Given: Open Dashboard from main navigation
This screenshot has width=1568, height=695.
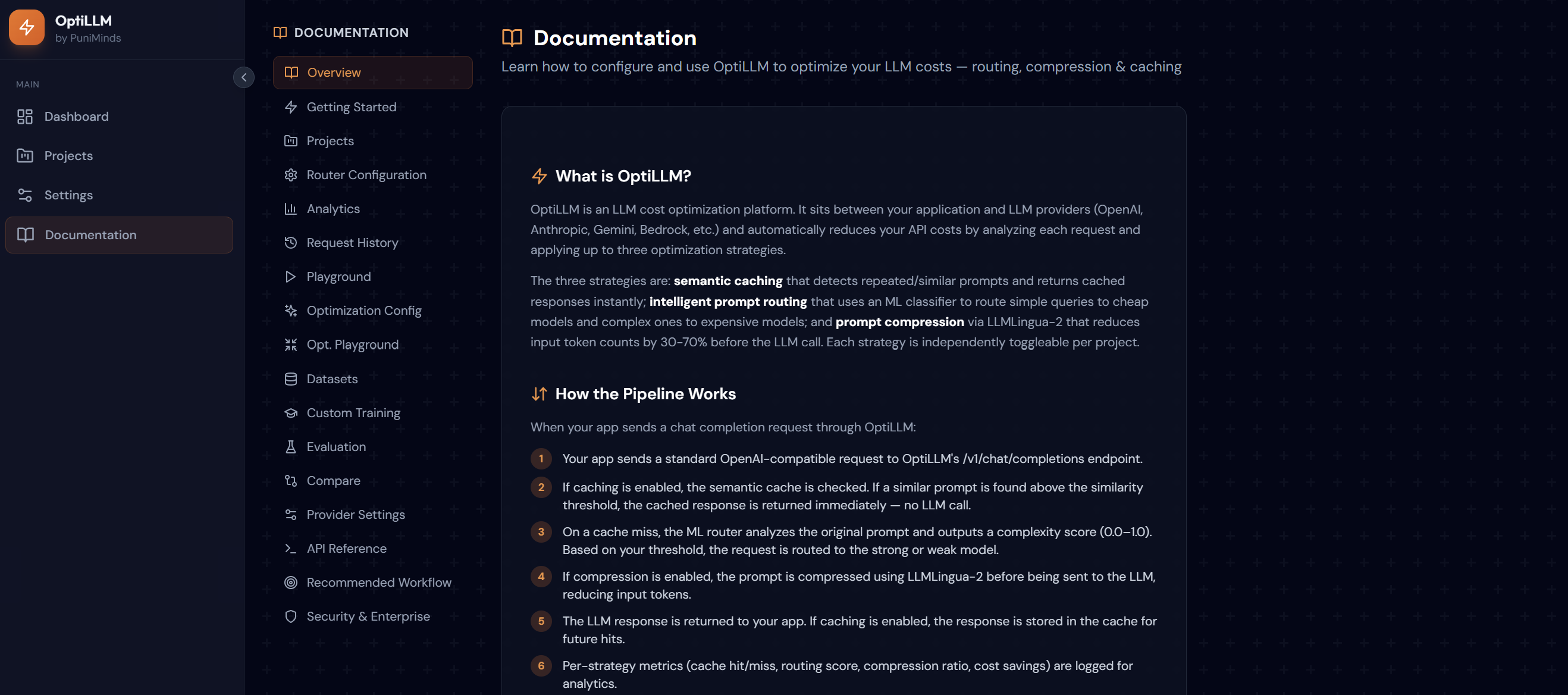Looking at the screenshot, I should [x=76, y=117].
